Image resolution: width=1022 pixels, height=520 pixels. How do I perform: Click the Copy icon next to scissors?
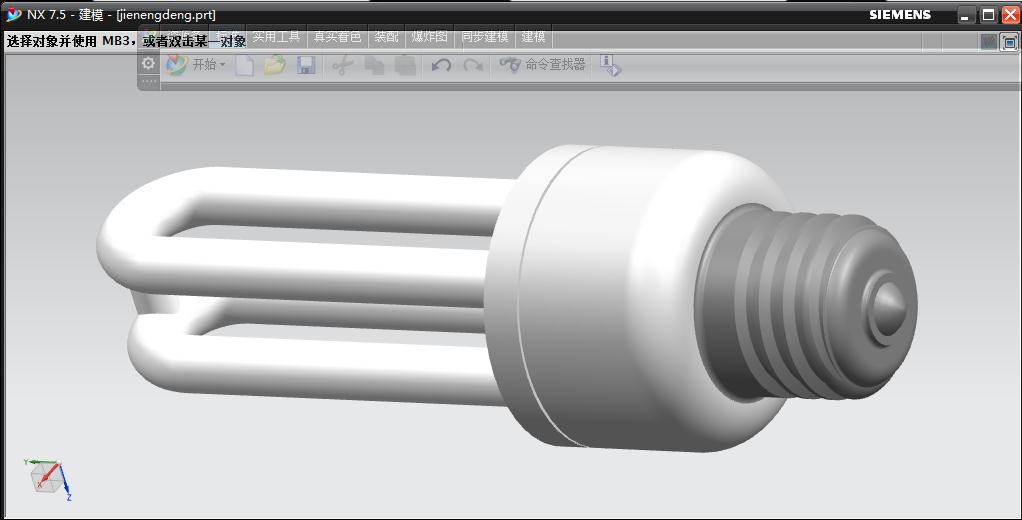[x=374, y=65]
